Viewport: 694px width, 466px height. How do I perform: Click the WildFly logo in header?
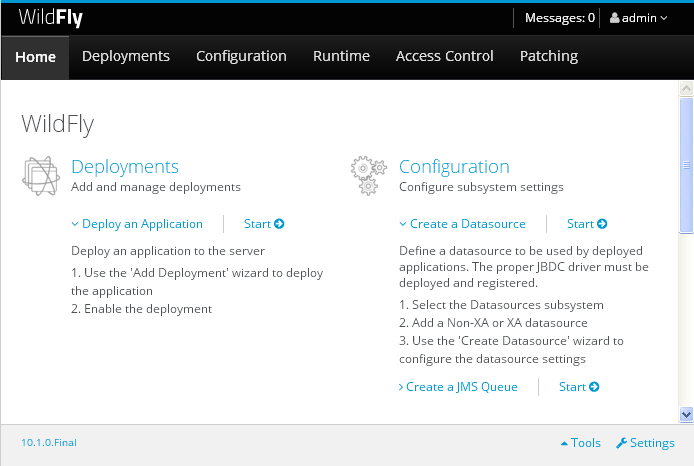(50, 18)
